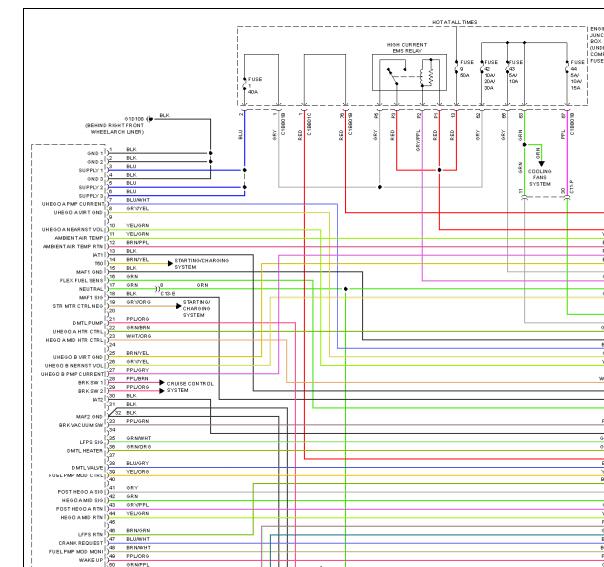Click the FUSE 43 label
Image resolution: width=604 pixels, height=567 pixels.
516,72
